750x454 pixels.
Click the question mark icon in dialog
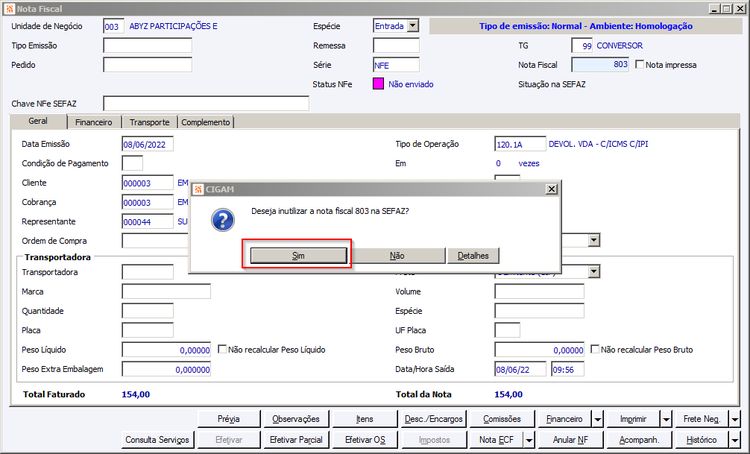pyautogui.click(x=223, y=220)
